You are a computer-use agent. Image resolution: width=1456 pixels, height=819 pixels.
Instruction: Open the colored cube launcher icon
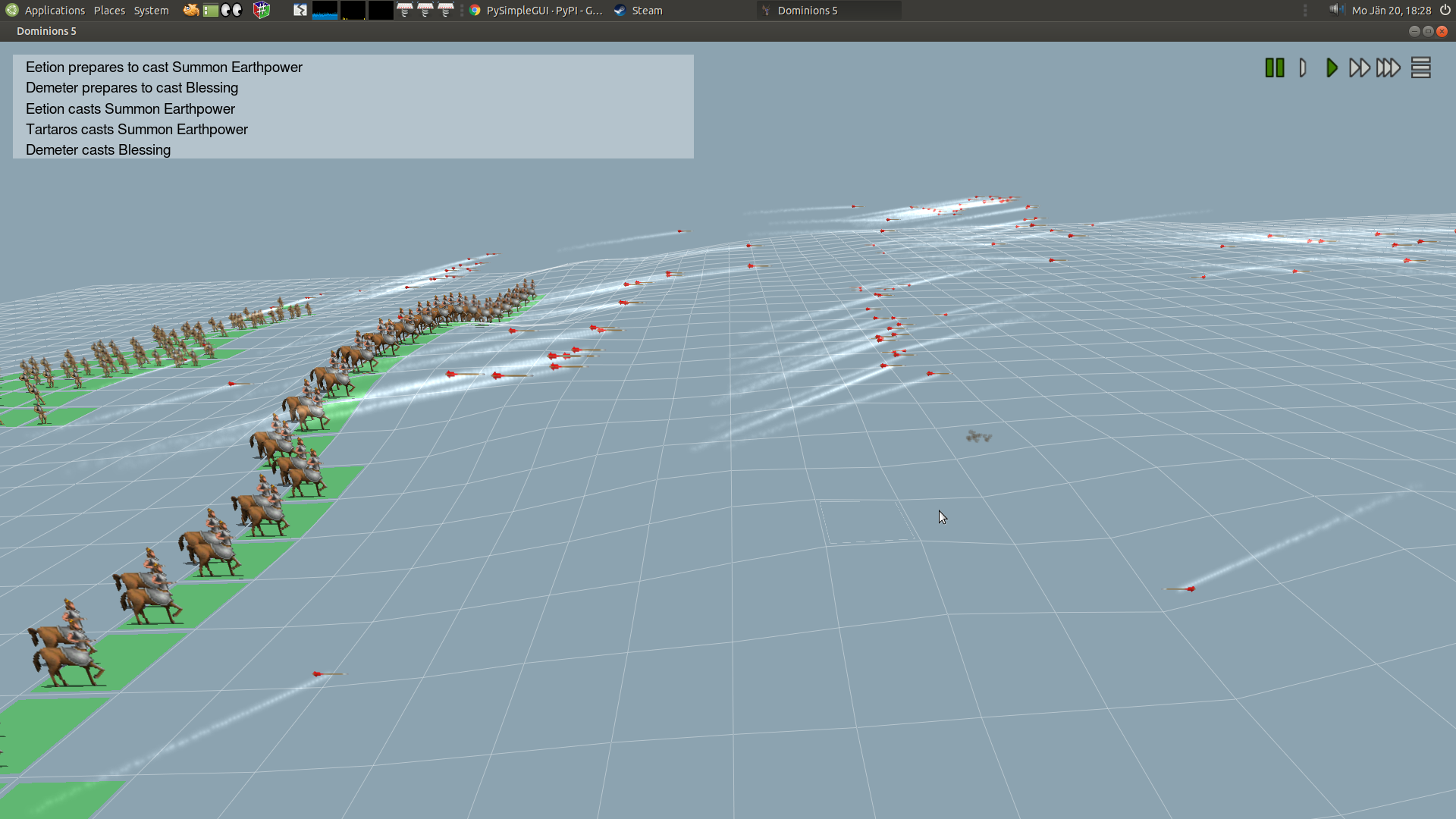coord(262,10)
